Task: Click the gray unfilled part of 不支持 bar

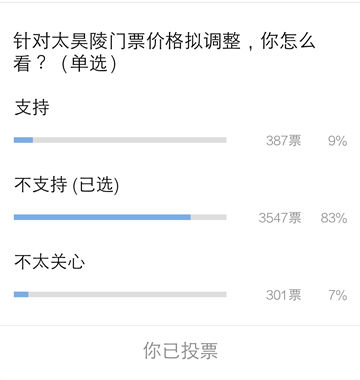Action: pyautogui.click(x=209, y=217)
